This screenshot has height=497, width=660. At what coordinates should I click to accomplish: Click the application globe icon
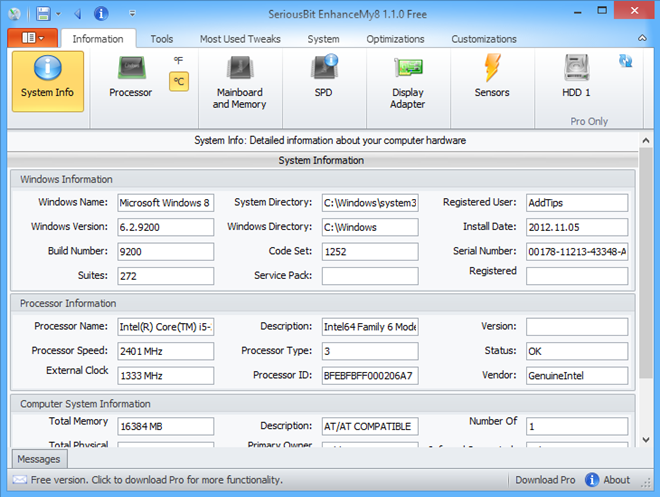point(14,14)
